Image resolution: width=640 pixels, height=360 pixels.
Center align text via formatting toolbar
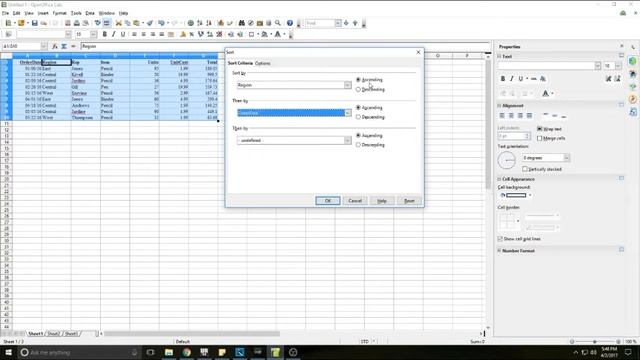[x=143, y=34]
